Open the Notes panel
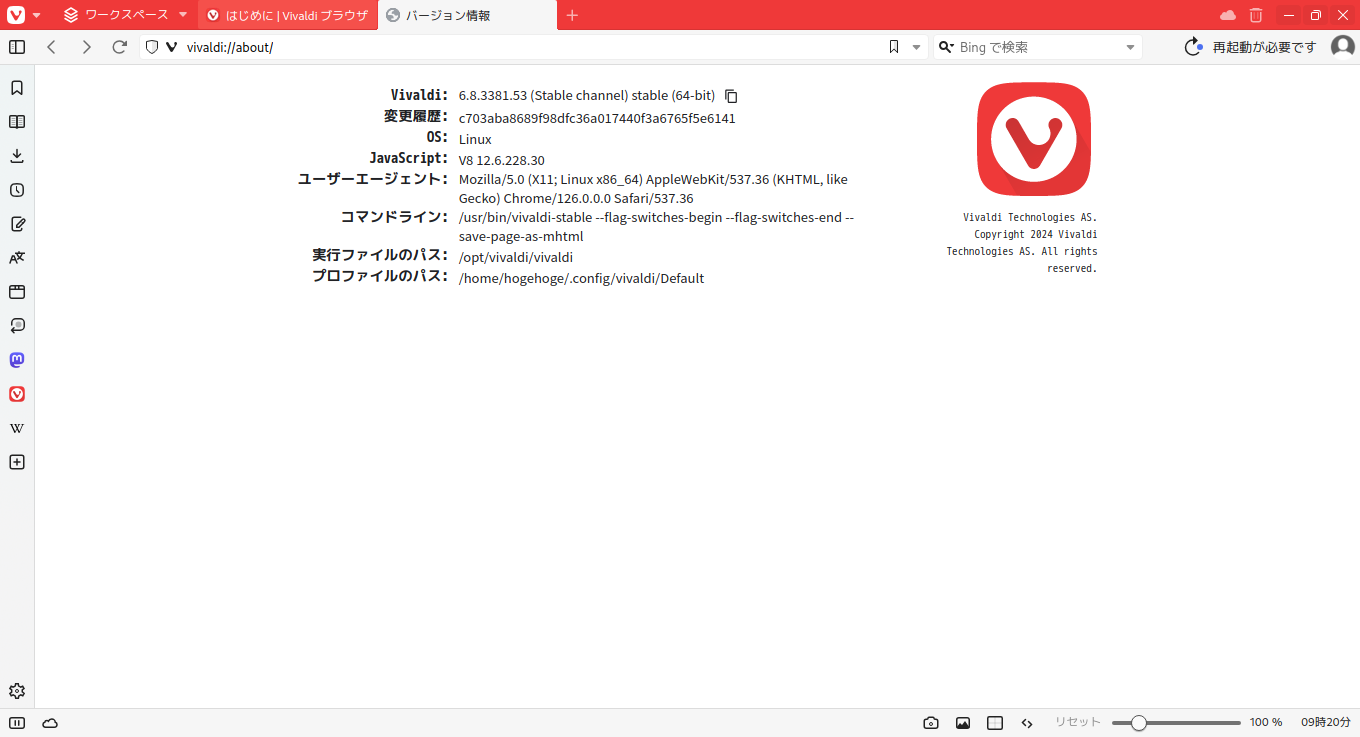This screenshot has height=737, width=1360. 17,224
